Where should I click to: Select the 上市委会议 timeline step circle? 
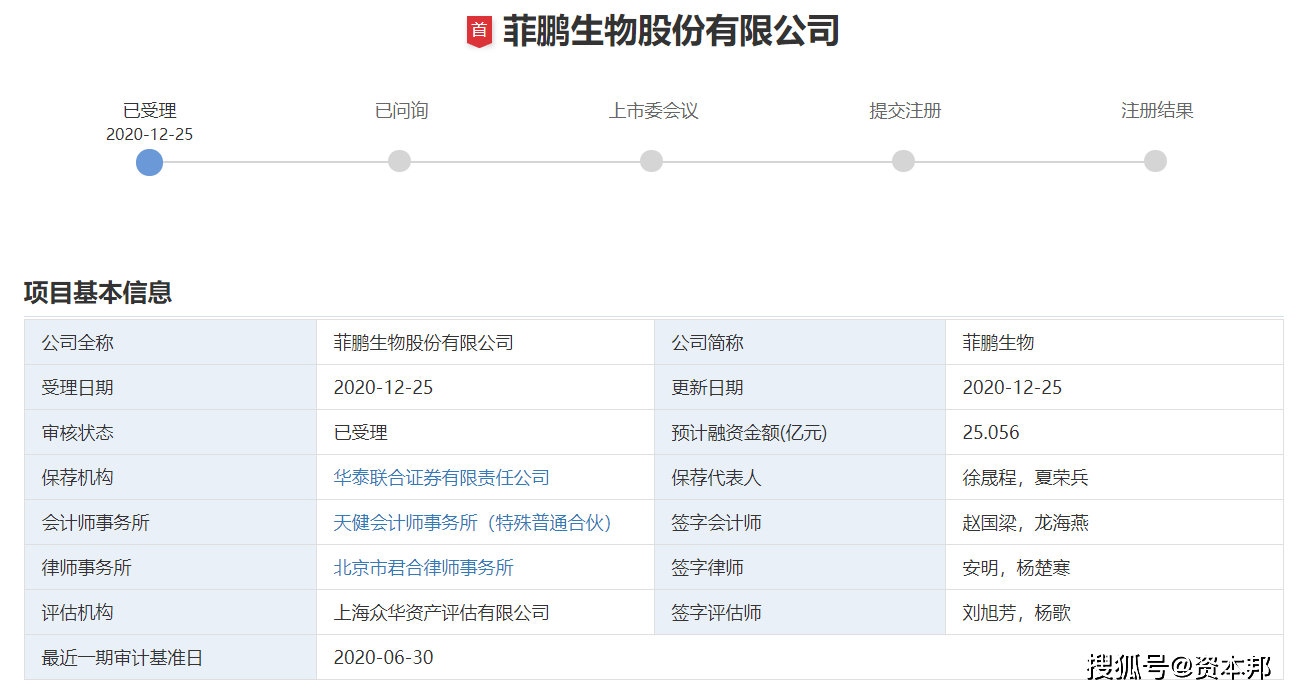click(651, 161)
